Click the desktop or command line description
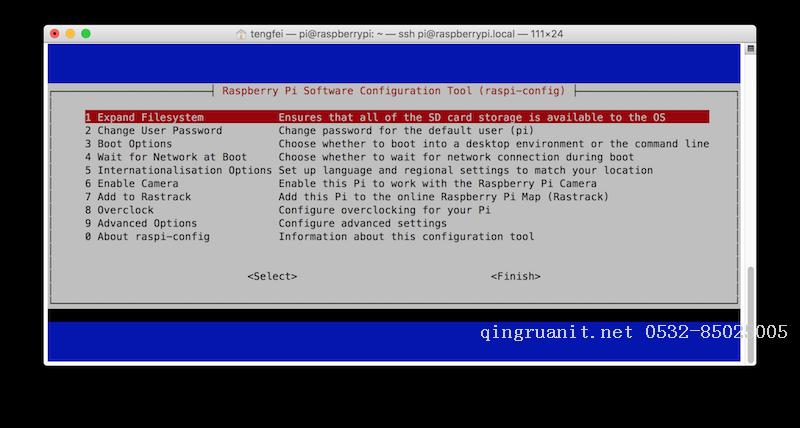The image size is (800, 428). click(493, 144)
